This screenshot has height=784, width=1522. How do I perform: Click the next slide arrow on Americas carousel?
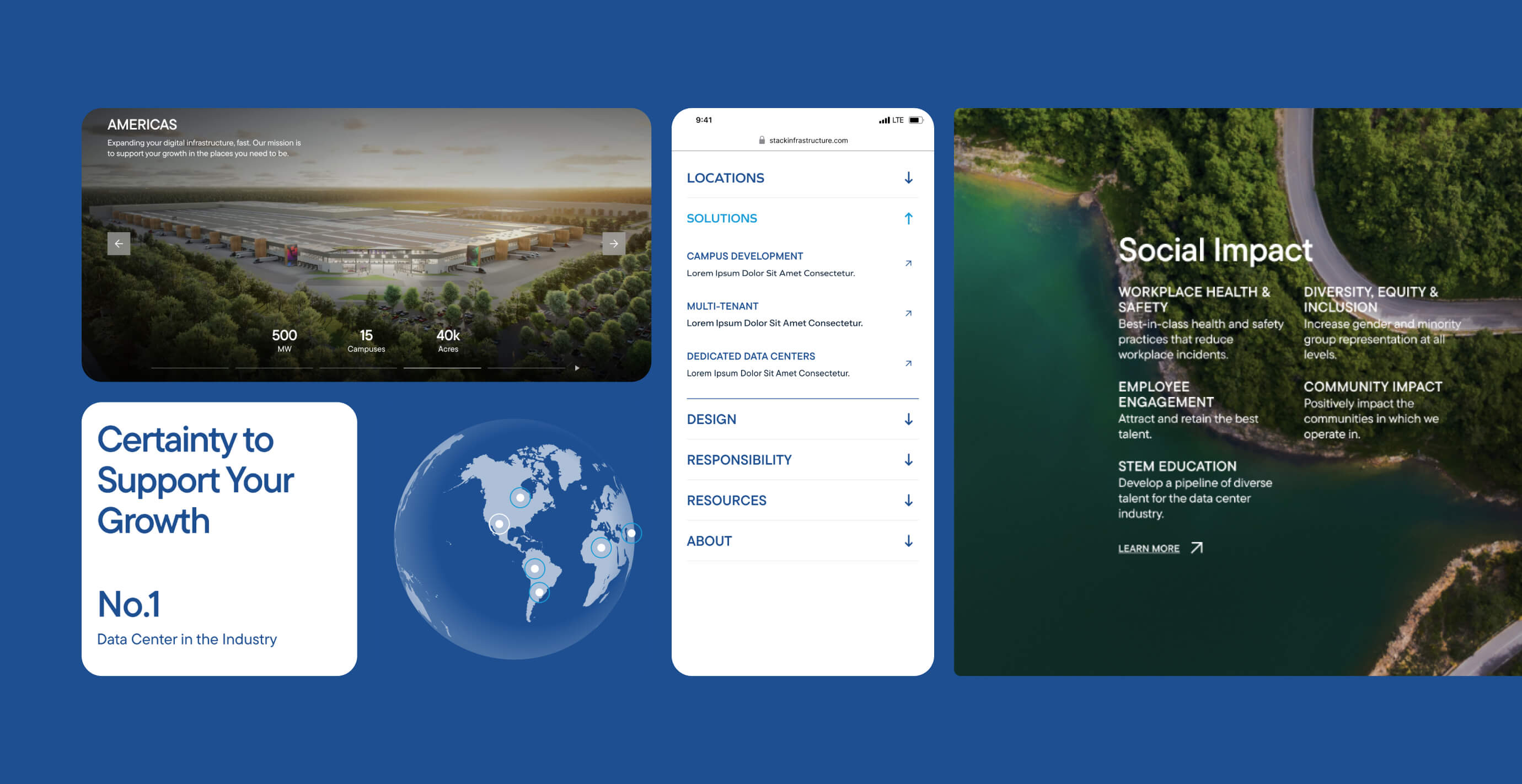click(x=613, y=243)
